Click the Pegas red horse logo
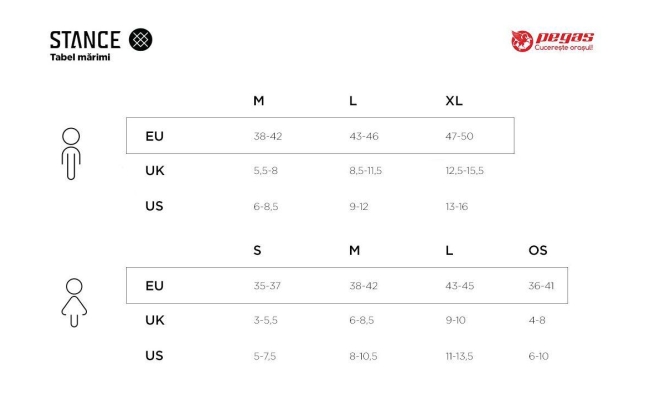The image size is (650, 400). [x=522, y=41]
